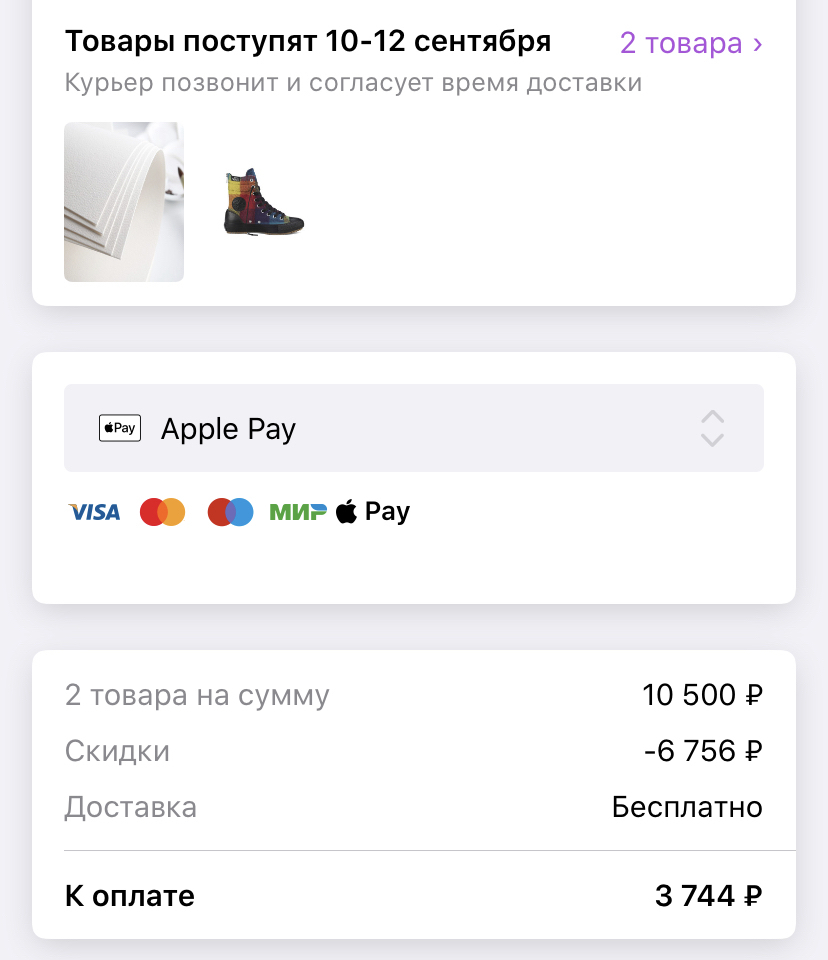Viewport: 828px width, 960px height.
Task: Click the 3 744 ₽ total to pay
Action: pyautogui.click(x=709, y=896)
